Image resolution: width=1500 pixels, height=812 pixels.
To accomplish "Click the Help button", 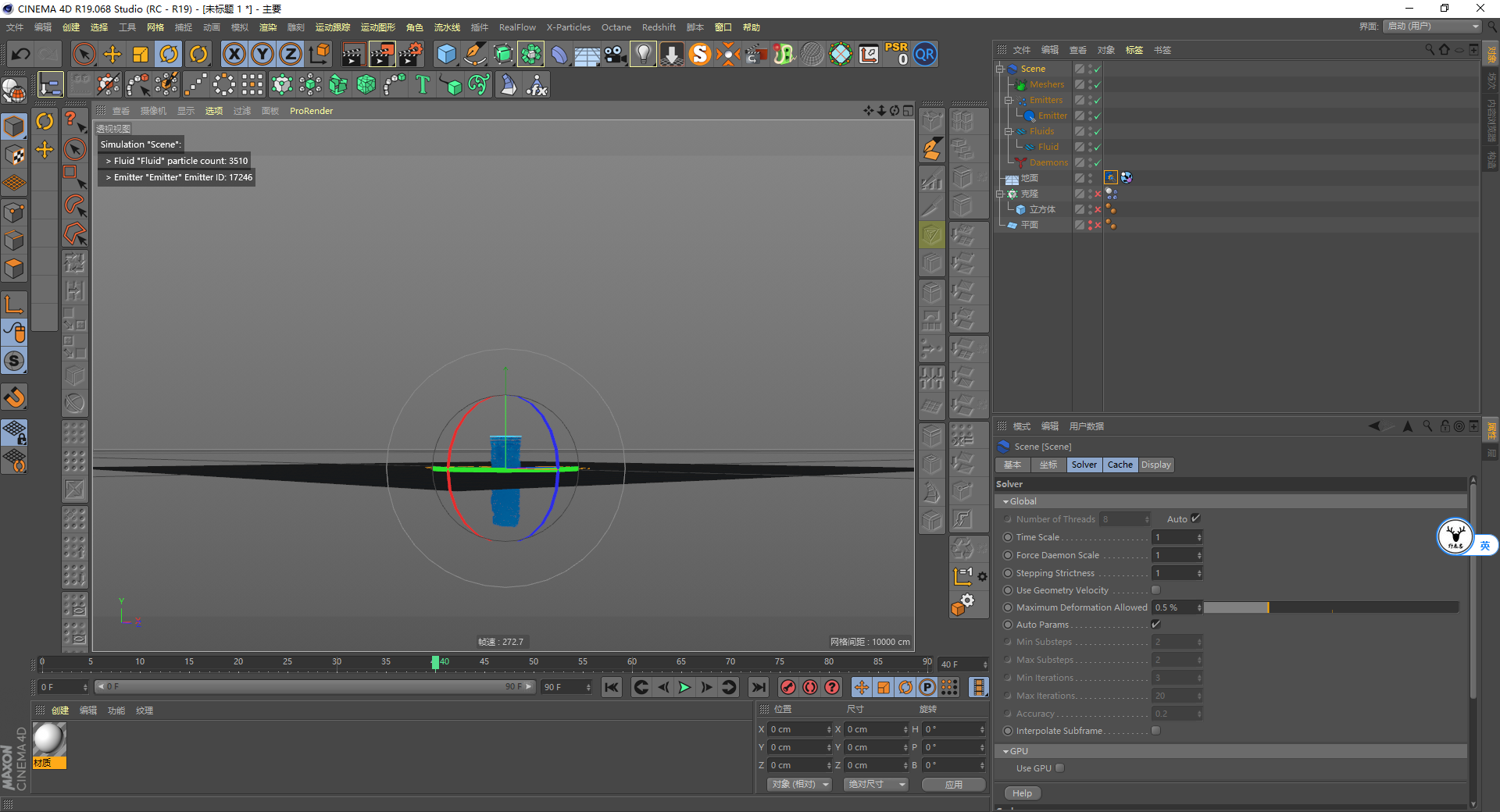I will tap(1022, 793).
